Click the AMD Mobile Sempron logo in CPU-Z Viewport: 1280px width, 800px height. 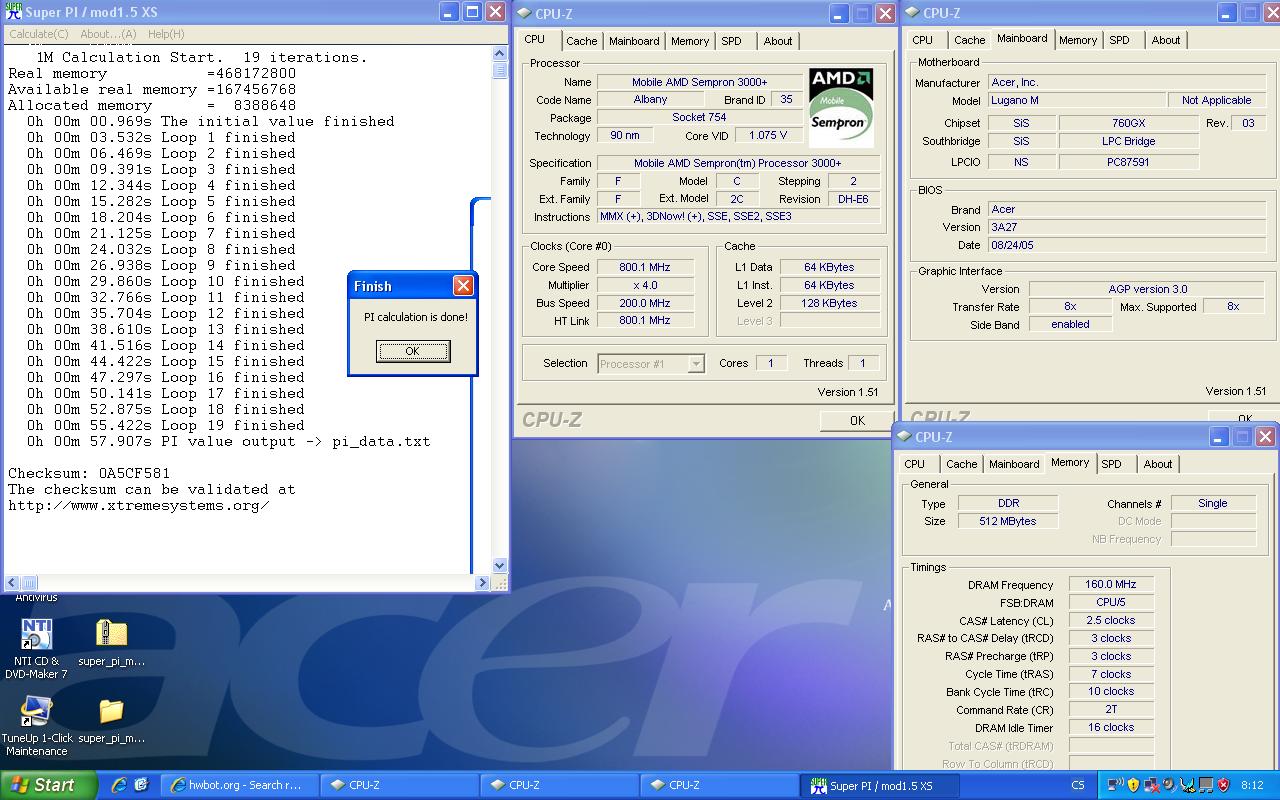click(x=841, y=108)
